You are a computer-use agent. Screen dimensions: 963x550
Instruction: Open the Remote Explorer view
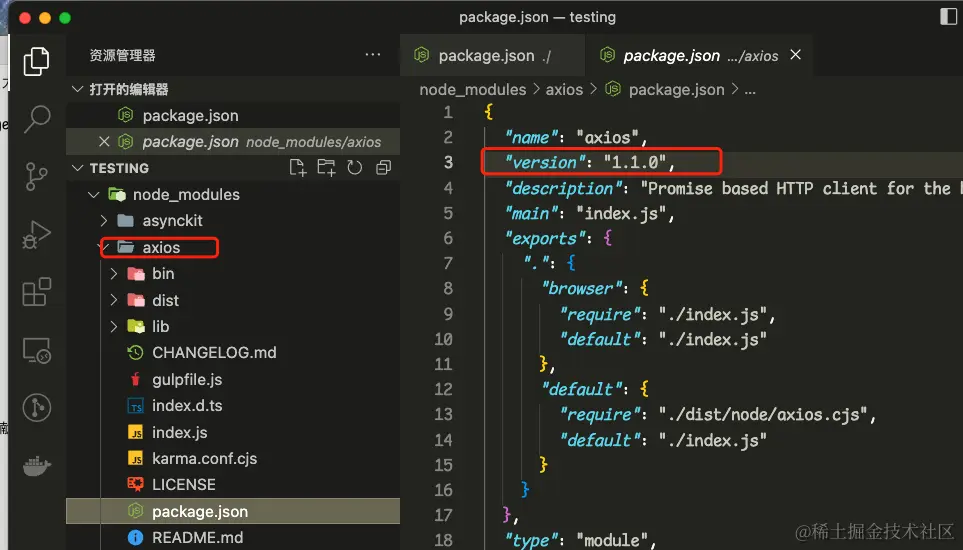point(36,350)
